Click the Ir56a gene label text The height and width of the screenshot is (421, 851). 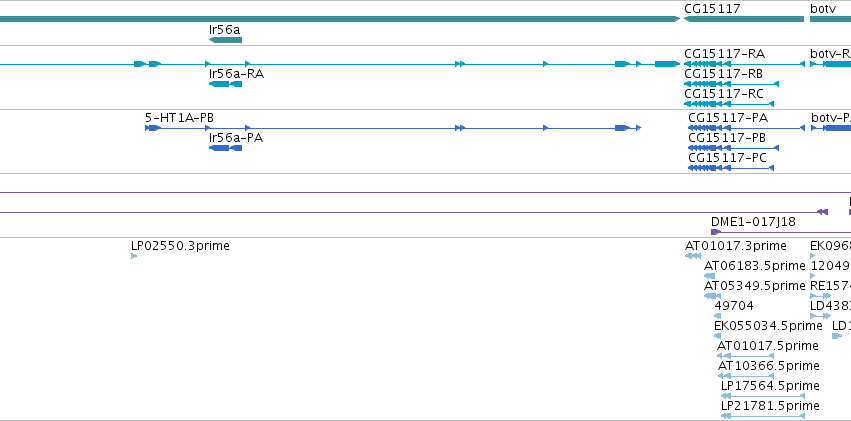[224, 30]
